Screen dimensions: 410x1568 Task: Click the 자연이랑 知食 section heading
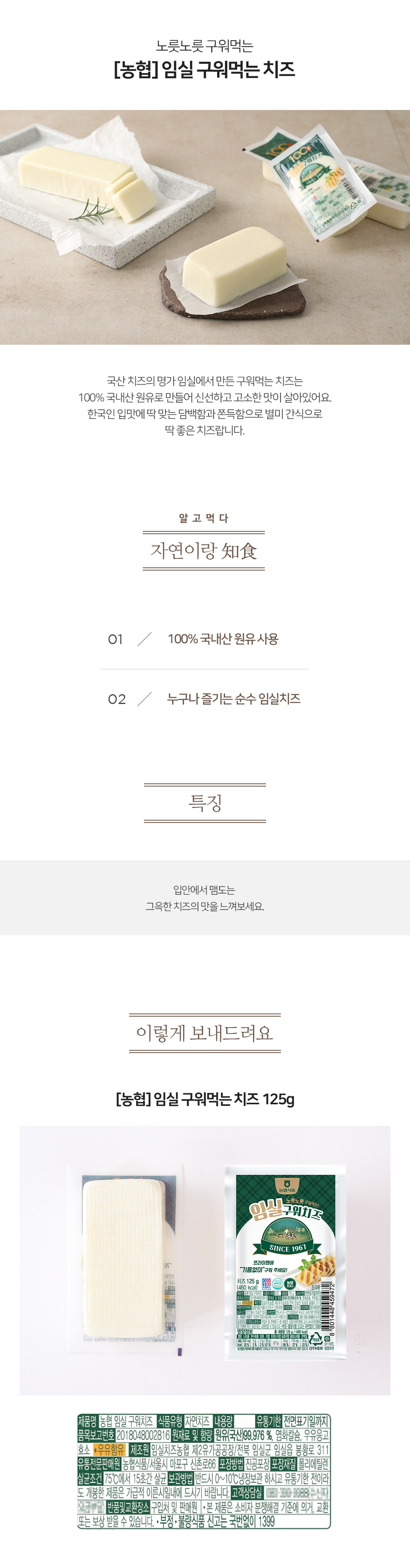[204, 551]
